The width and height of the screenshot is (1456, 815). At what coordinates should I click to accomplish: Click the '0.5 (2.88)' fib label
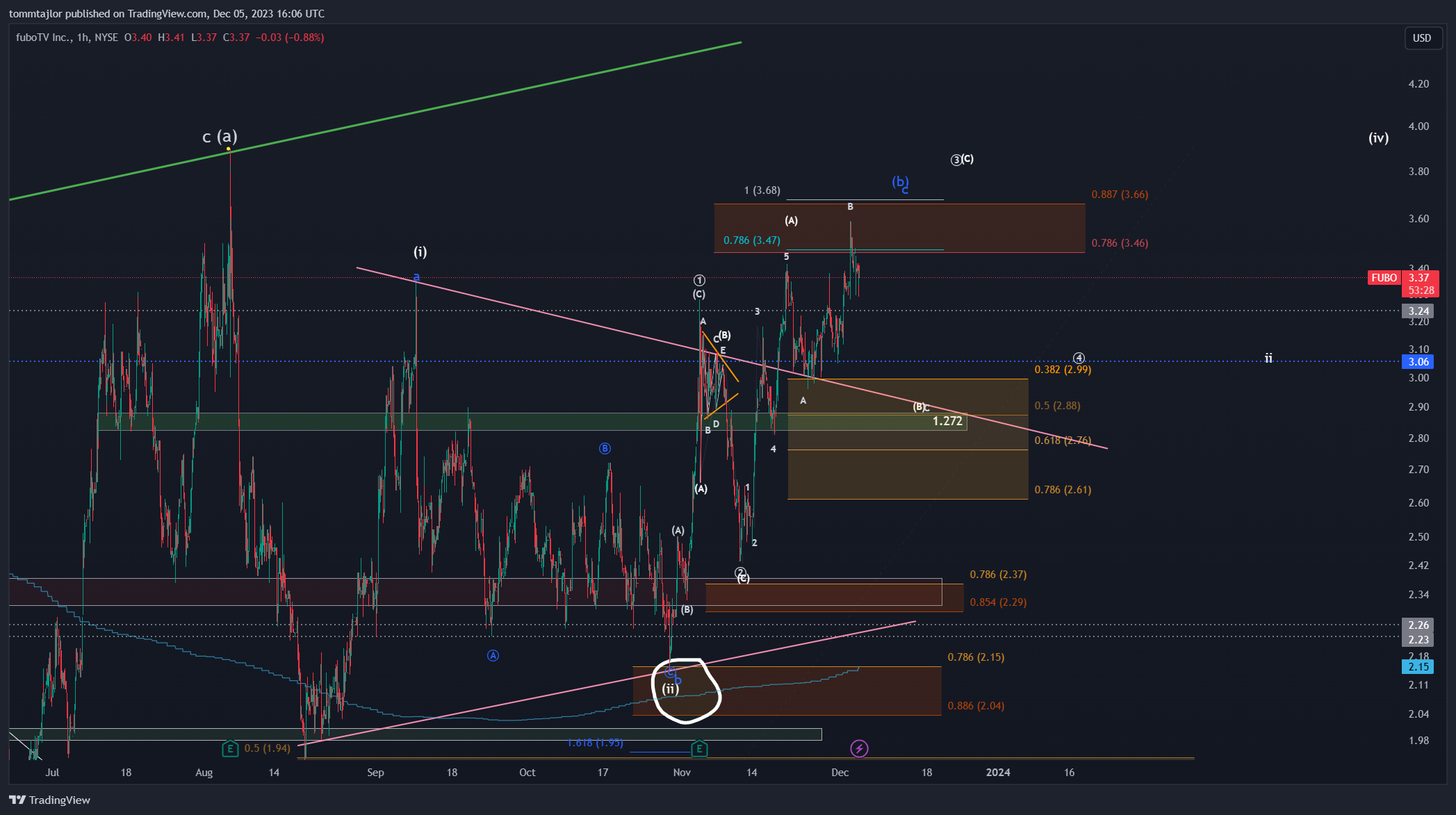[x=1057, y=406]
